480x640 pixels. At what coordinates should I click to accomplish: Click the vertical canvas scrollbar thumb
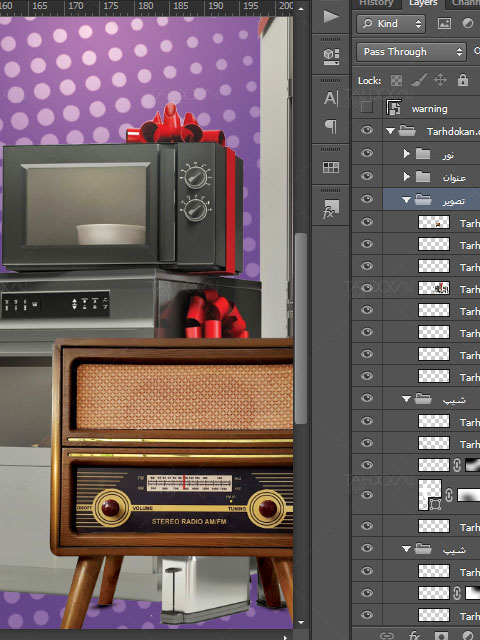click(301, 328)
